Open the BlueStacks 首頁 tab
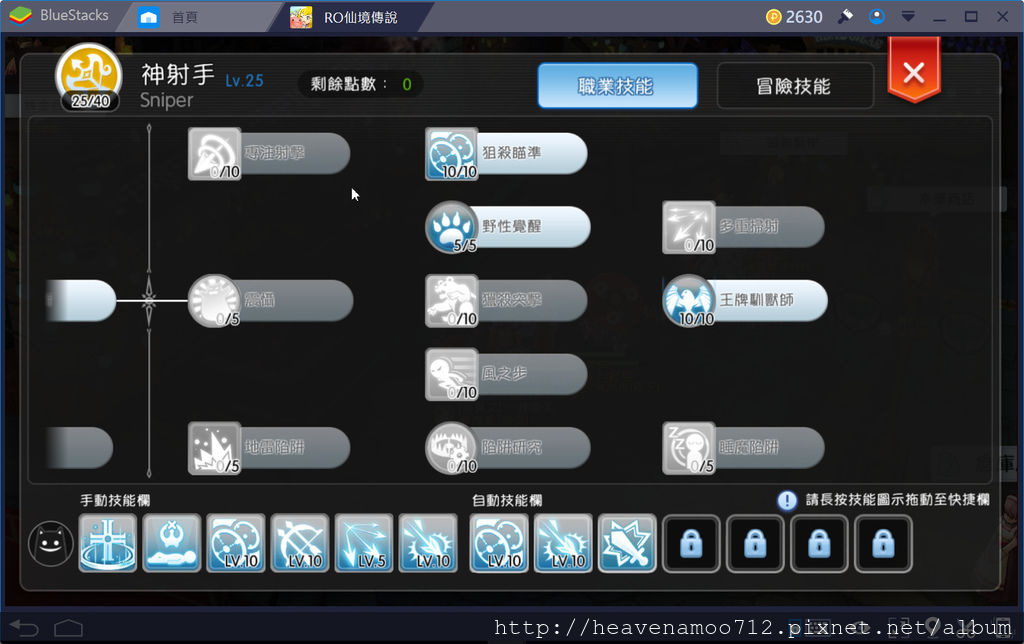1024x644 pixels. 185,18
